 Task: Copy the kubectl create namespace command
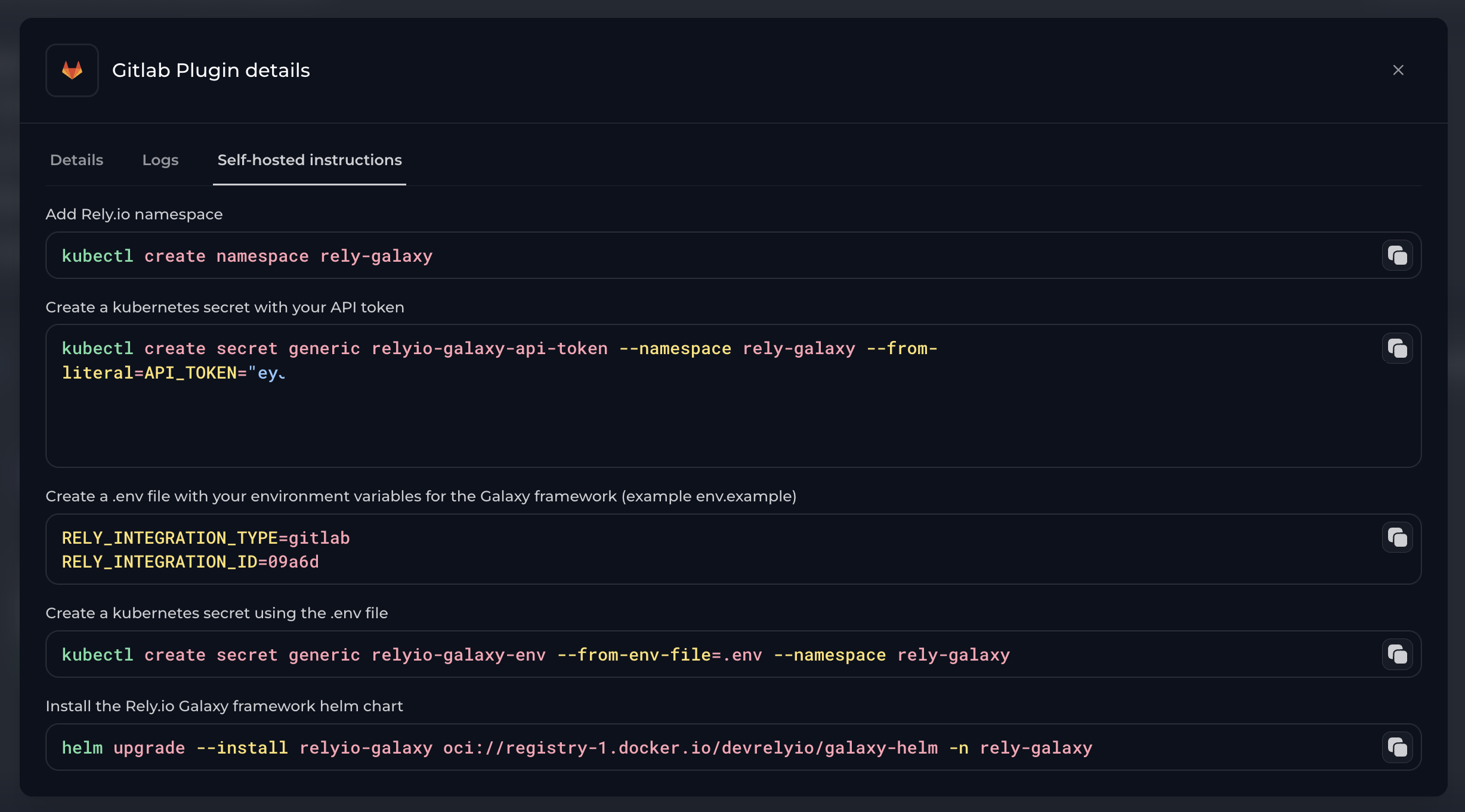[x=1397, y=256]
